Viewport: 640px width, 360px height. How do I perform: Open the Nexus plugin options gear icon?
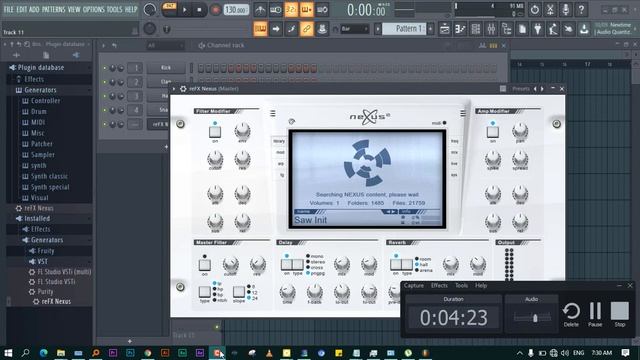pos(183,89)
